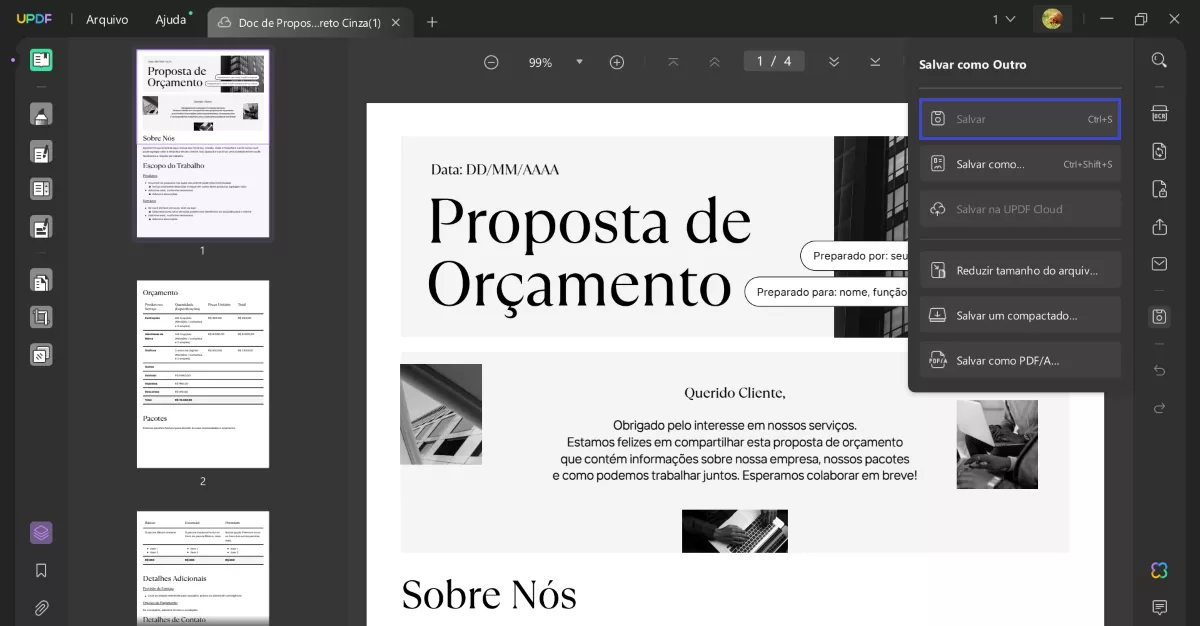The width and height of the screenshot is (1200, 626).
Task: Open the Layers panel icon
Action: (x=41, y=533)
